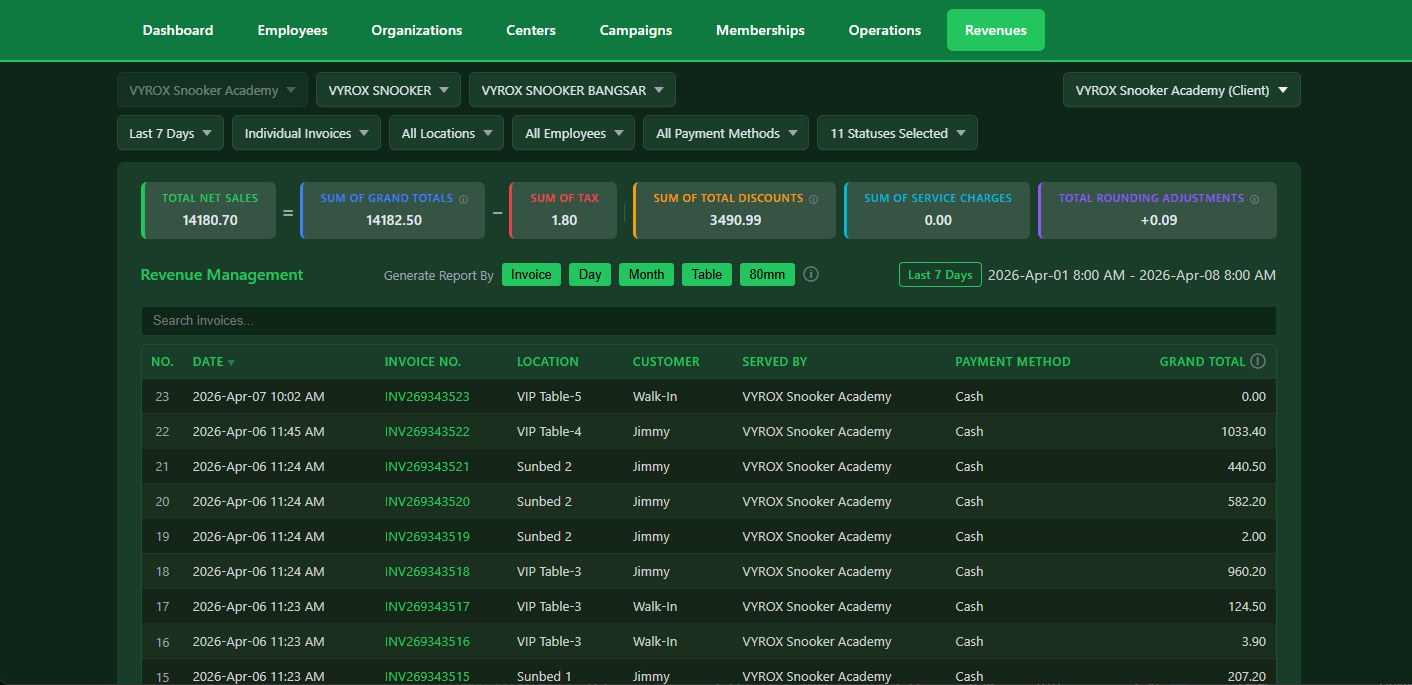Click the info icon next to Grand Total header
Viewport: 1412px width, 685px height.
(1258, 361)
